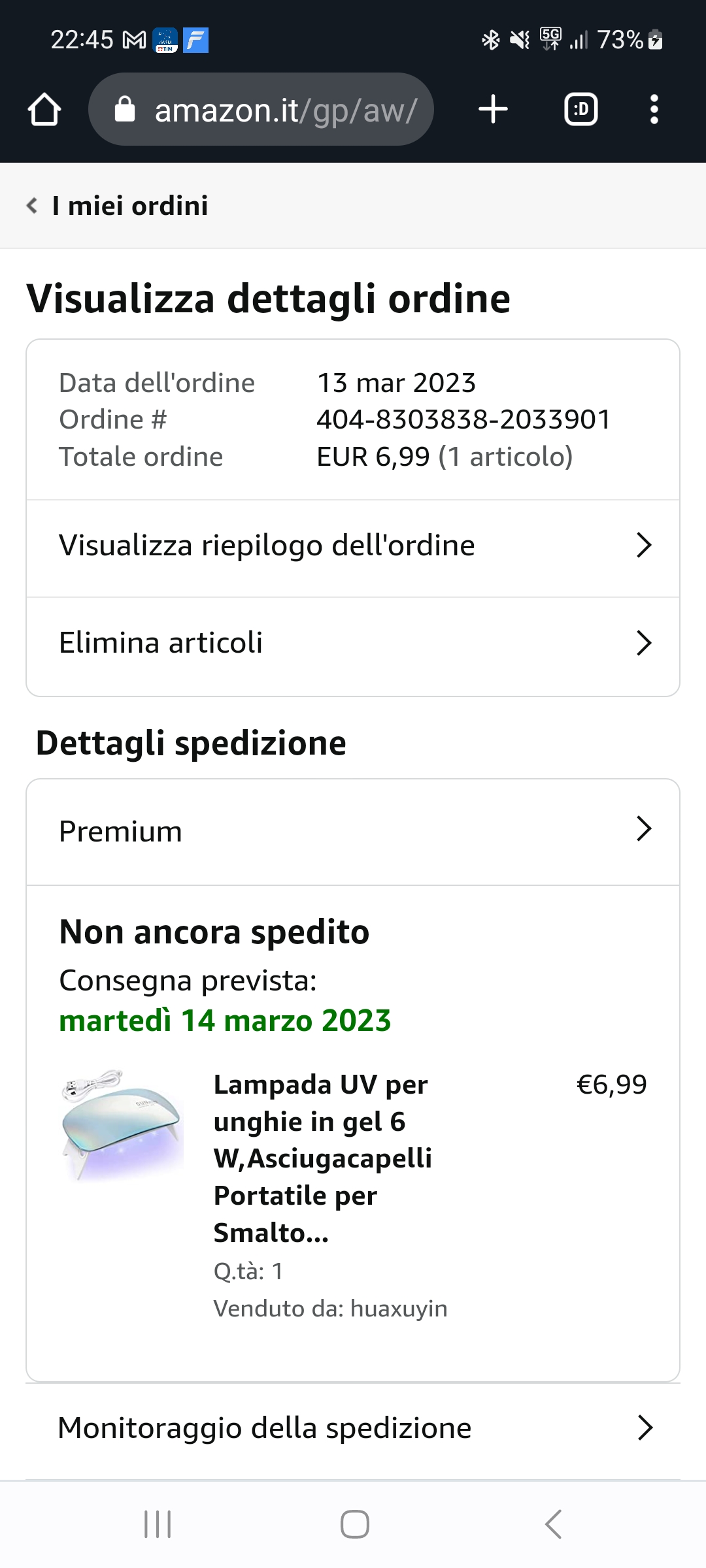This screenshot has width=706, height=1568.
Task: Open Monitoraggio della spedizione chevron
Action: 645,1428
